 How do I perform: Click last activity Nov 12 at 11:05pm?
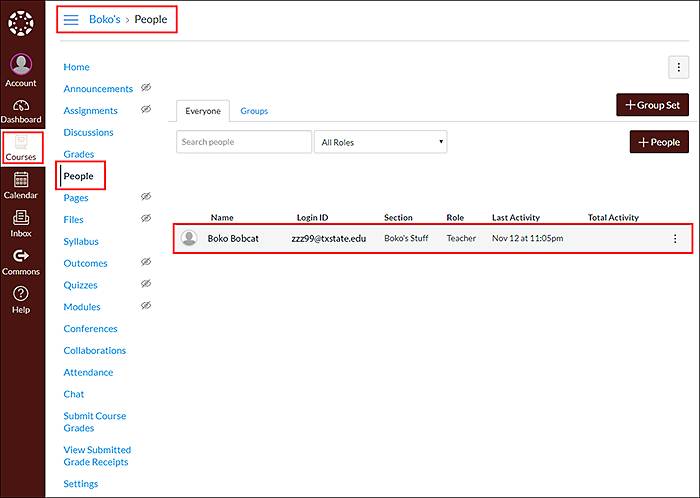tap(527, 238)
